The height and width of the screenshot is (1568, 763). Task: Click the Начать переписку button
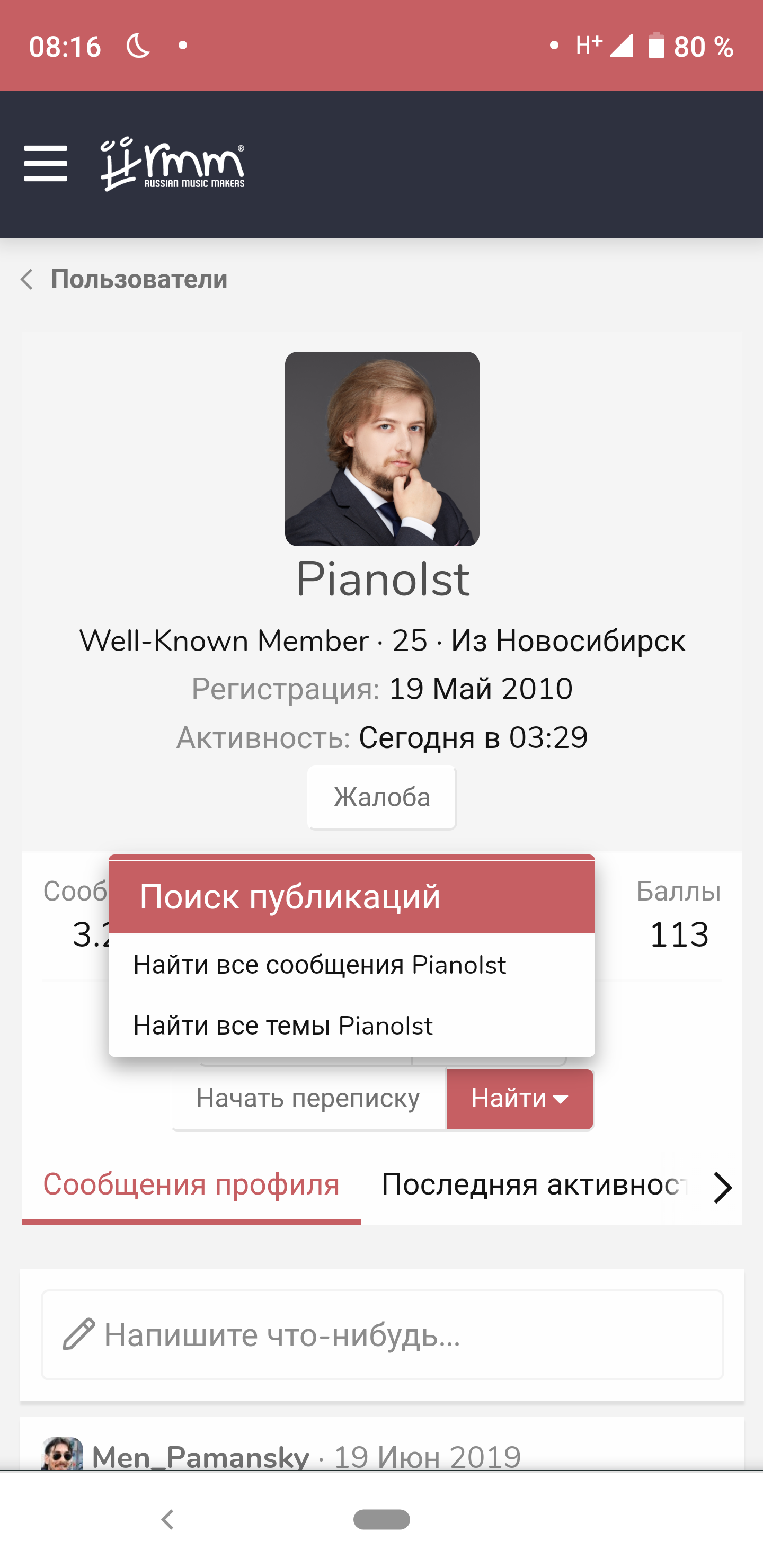[x=308, y=1099]
